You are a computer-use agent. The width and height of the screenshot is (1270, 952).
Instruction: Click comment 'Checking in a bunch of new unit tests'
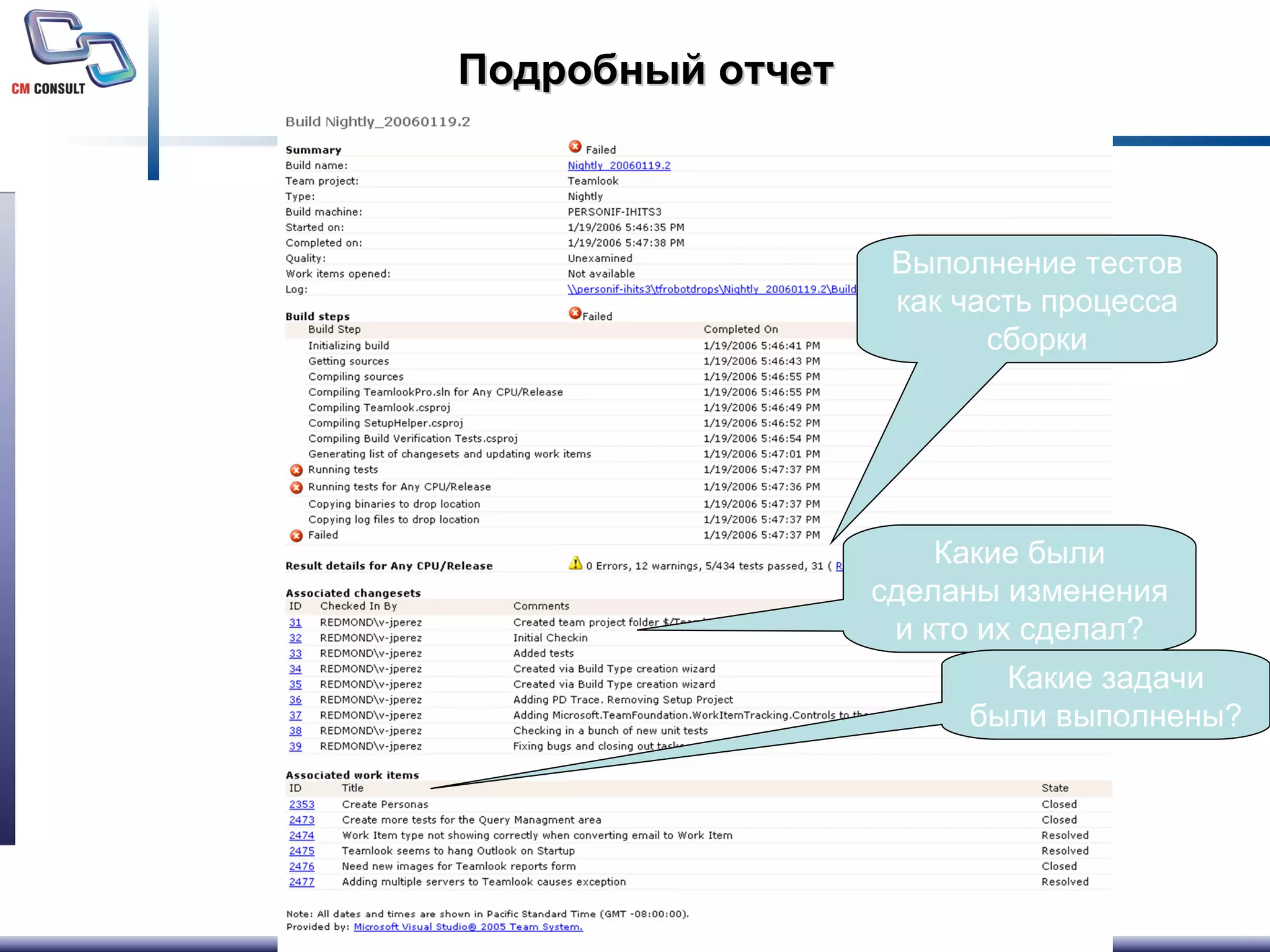[x=610, y=731]
